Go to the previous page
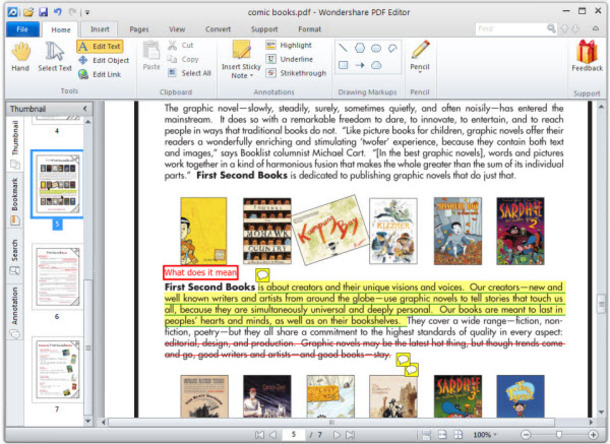 click(273, 435)
